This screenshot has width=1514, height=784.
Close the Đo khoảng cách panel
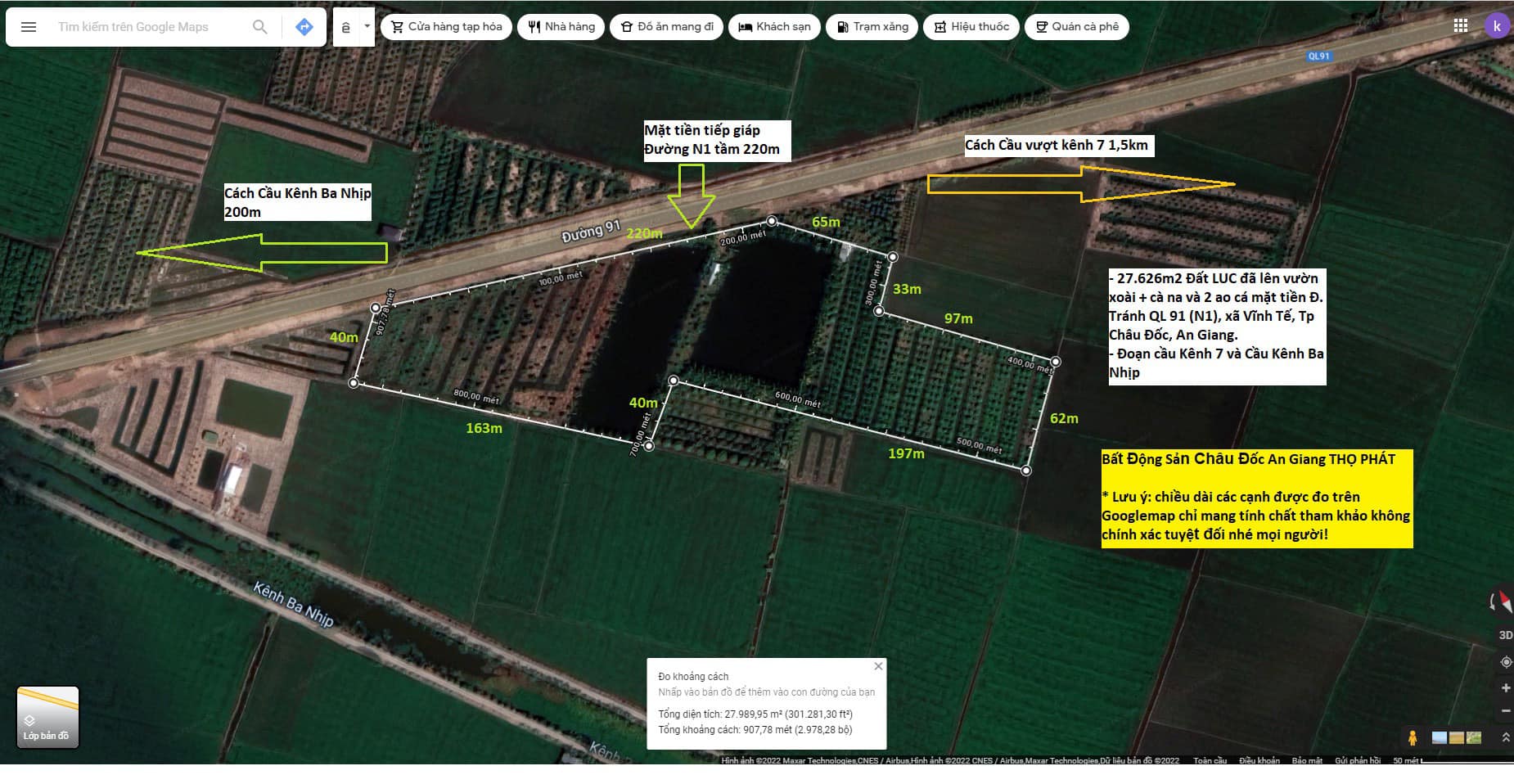click(878, 666)
